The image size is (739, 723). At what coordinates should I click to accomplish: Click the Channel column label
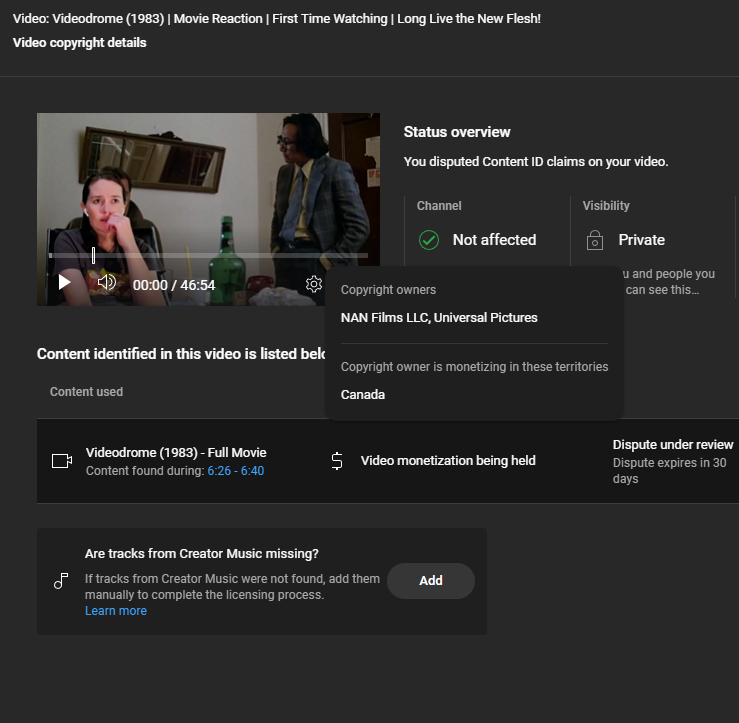tap(439, 205)
